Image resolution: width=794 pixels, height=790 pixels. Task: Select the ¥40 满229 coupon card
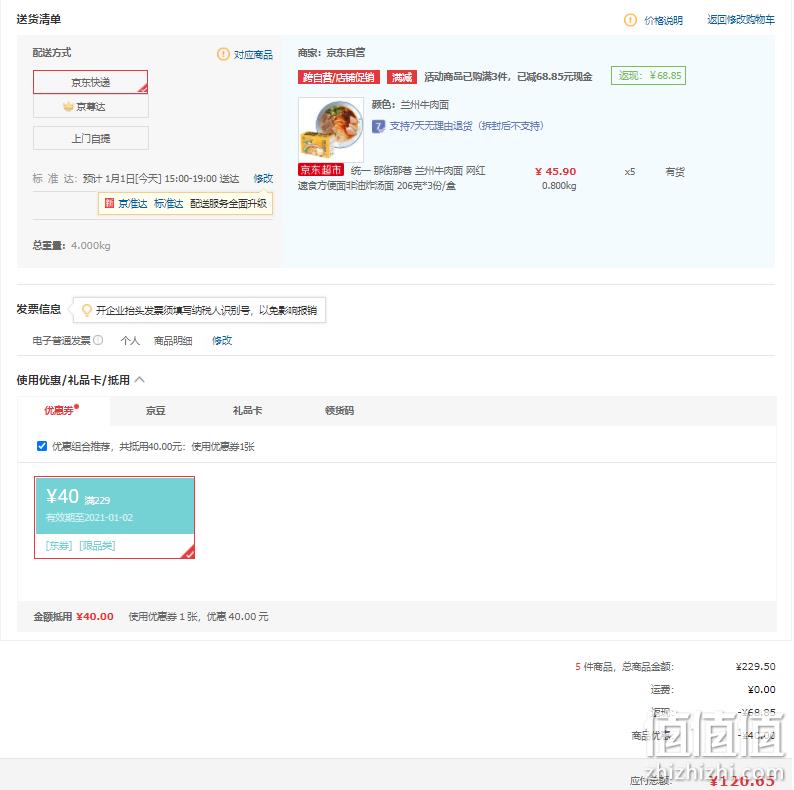(x=114, y=518)
